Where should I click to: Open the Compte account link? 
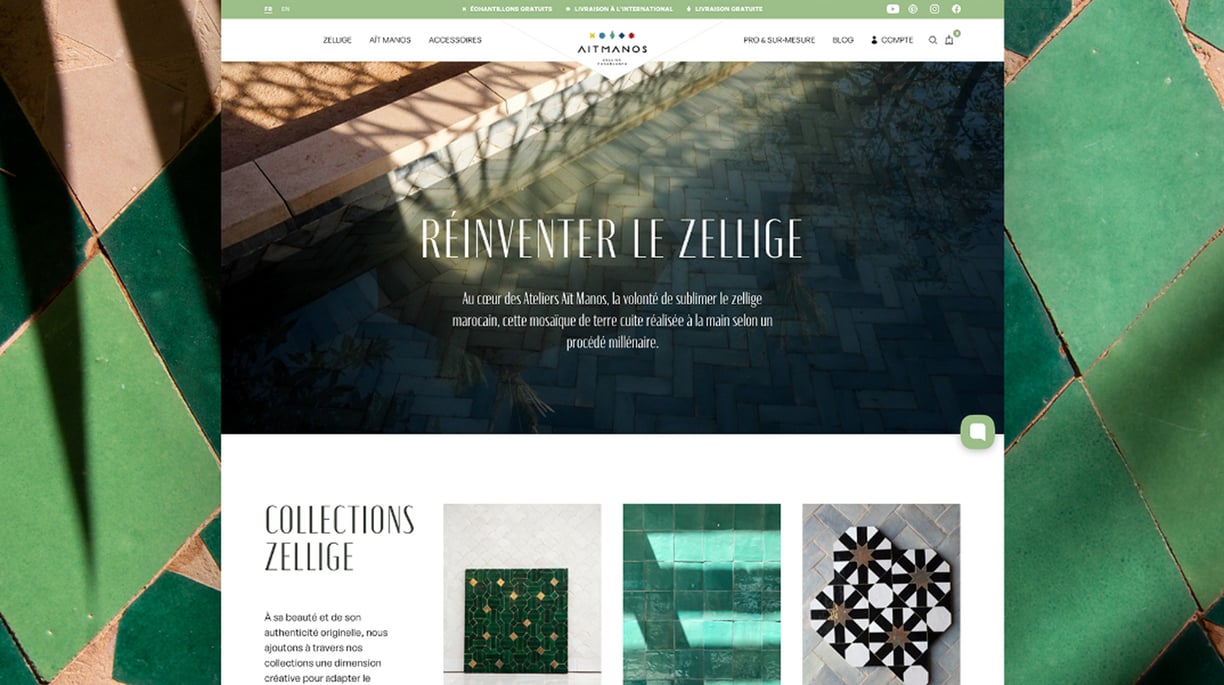click(892, 40)
